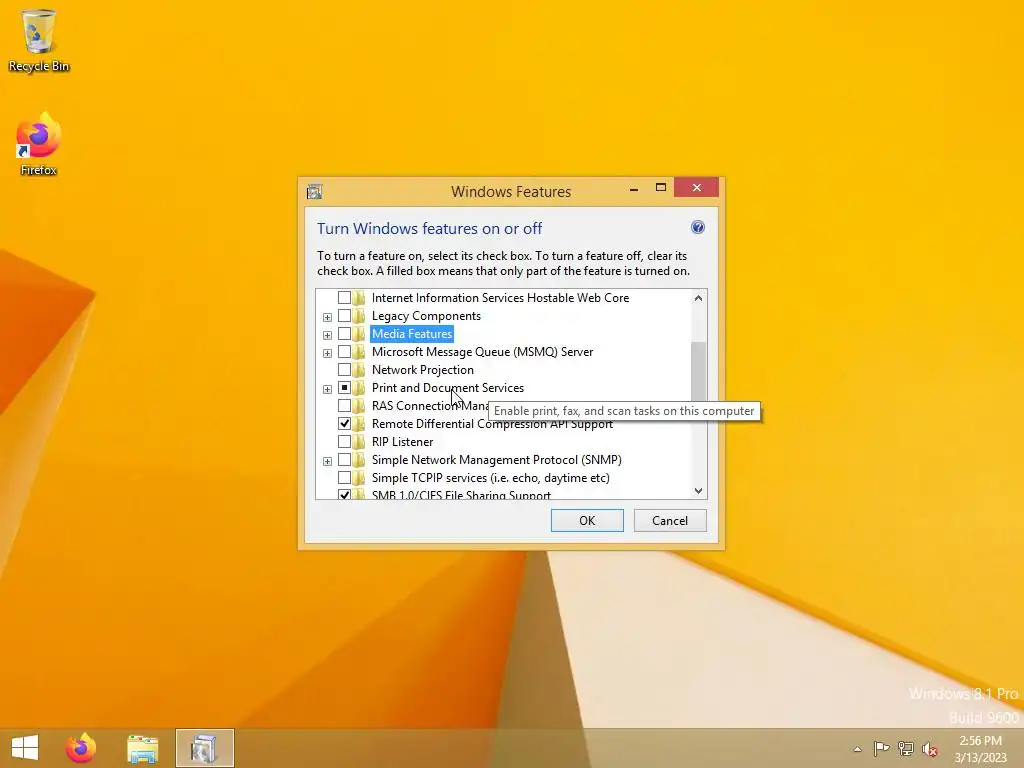
Task: Minimize the Windows Features window
Action: [633, 188]
